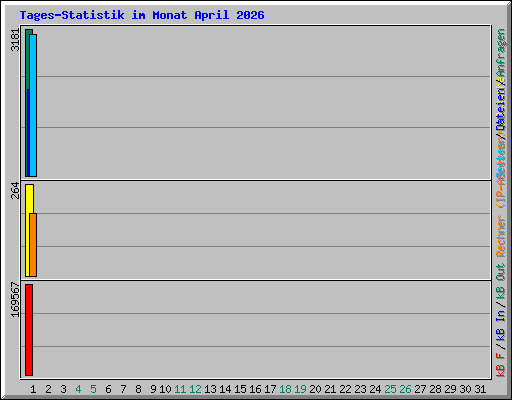Screen dimensions: 512x400
Task: Click day 2 on the x-axis
Action: 48,389
